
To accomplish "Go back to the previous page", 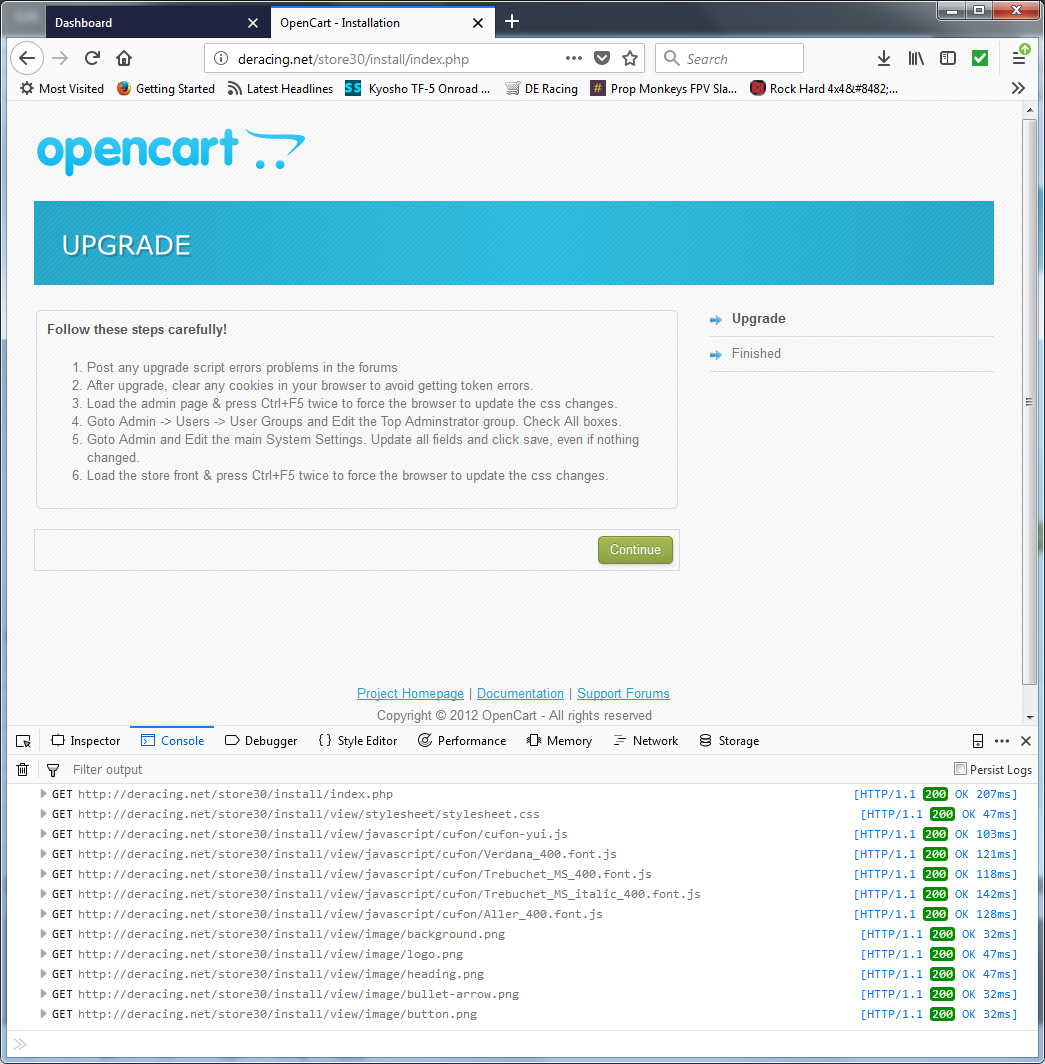I will (x=27, y=58).
